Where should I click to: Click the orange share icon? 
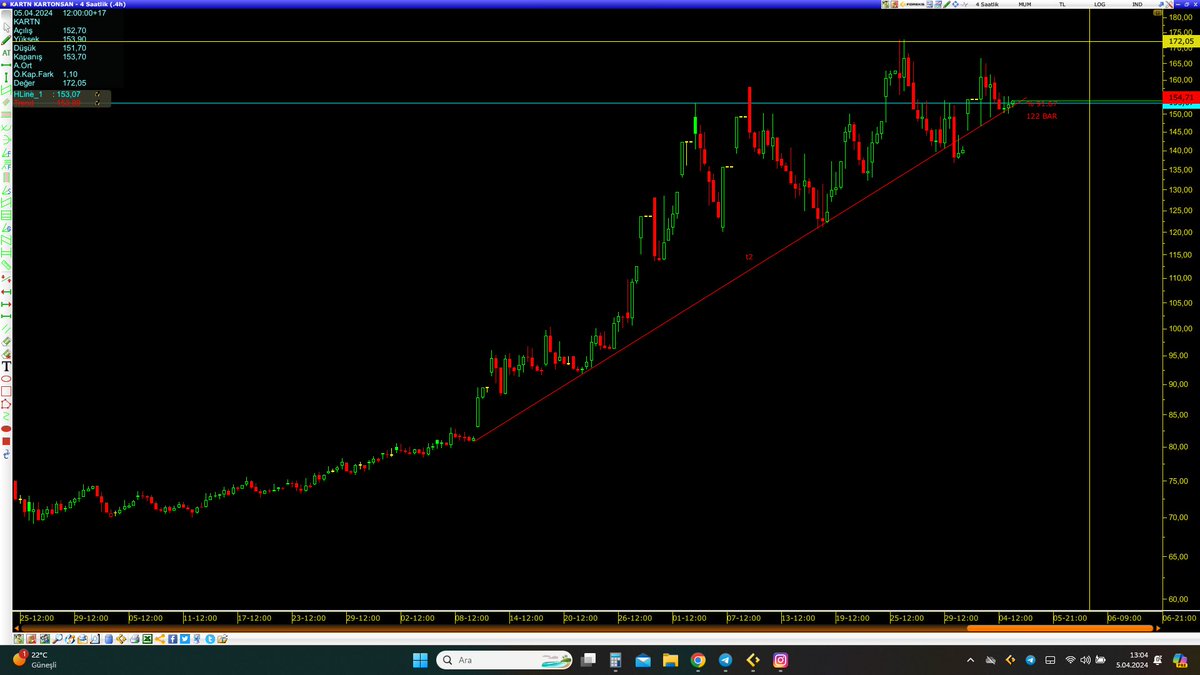tap(160, 639)
